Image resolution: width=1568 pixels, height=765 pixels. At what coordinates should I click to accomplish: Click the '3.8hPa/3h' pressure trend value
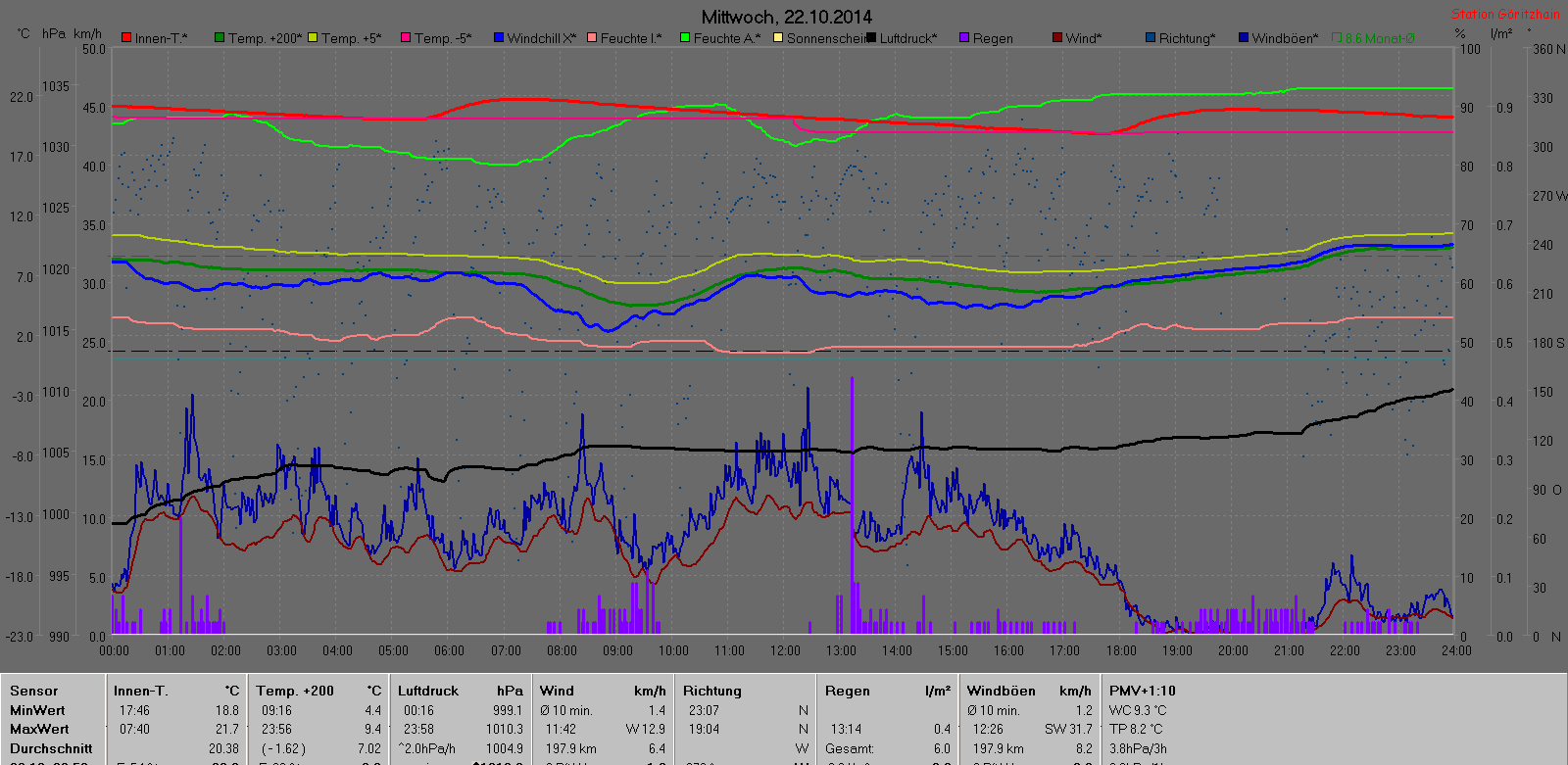click(x=1138, y=748)
